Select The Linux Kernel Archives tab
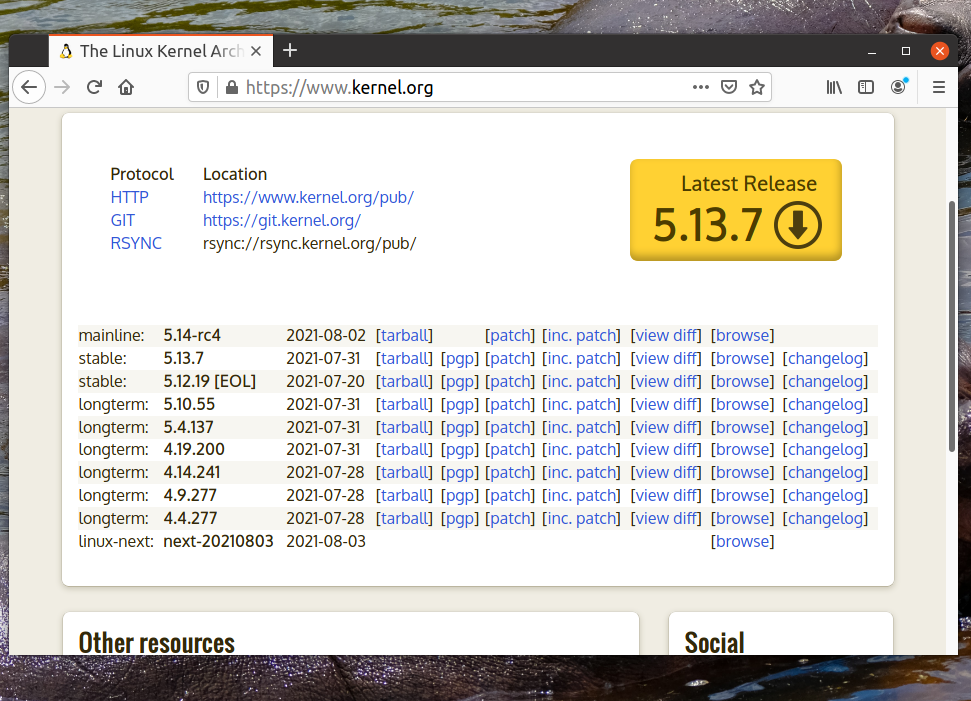The image size is (971, 701). [x=160, y=51]
